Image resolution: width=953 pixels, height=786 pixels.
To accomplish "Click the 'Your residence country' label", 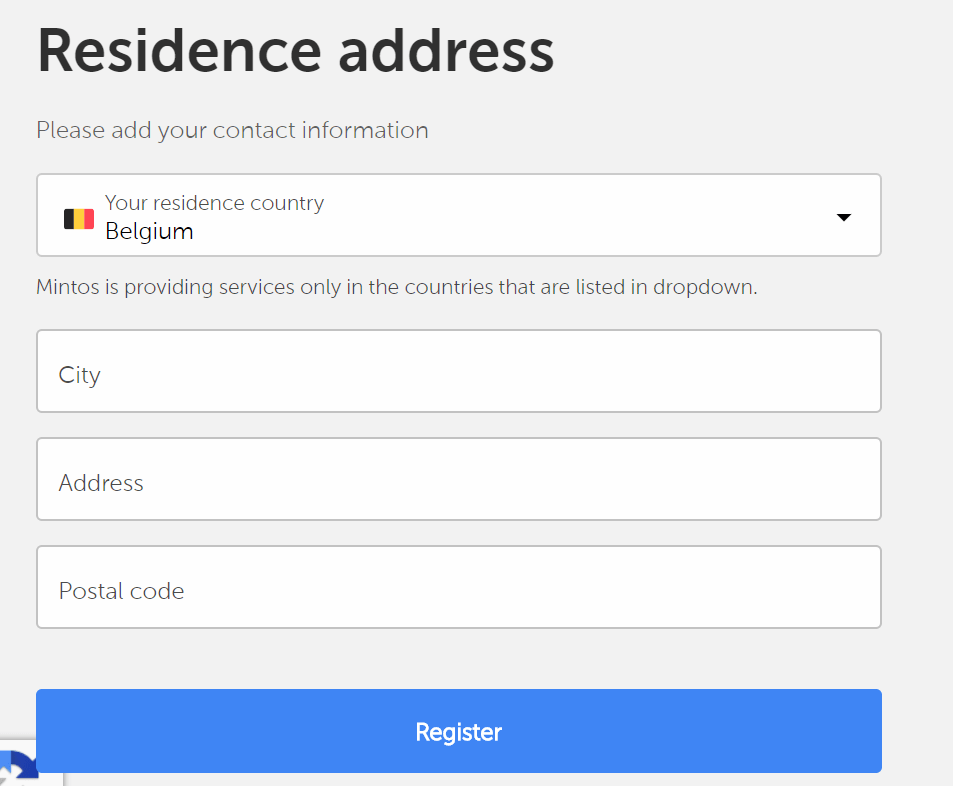I will (214, 203).
